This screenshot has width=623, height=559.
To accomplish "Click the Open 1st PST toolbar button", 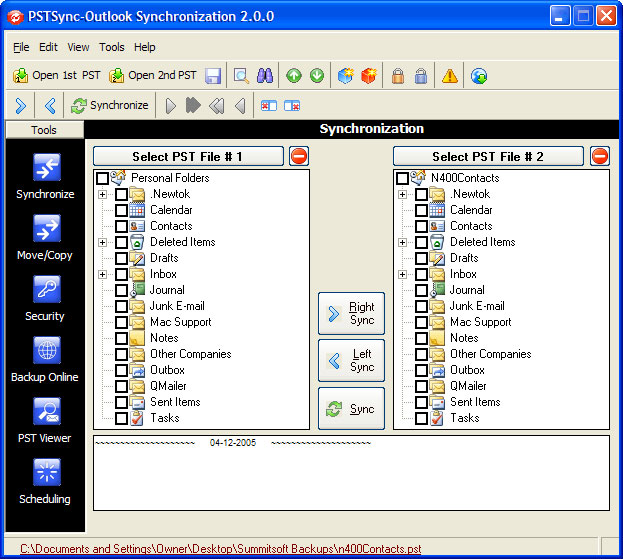I will click(57, 75).
